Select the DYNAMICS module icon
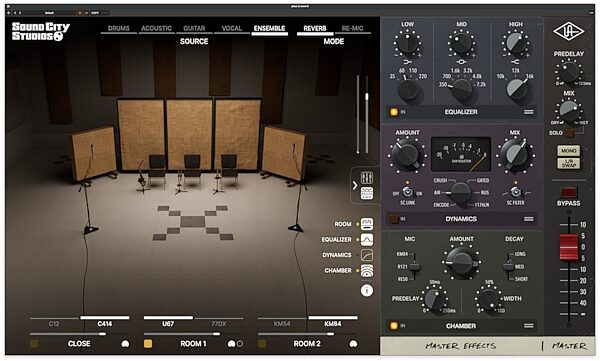Image resolution: width=600 pixels, height=361 pixels. (x=367, y=255)
